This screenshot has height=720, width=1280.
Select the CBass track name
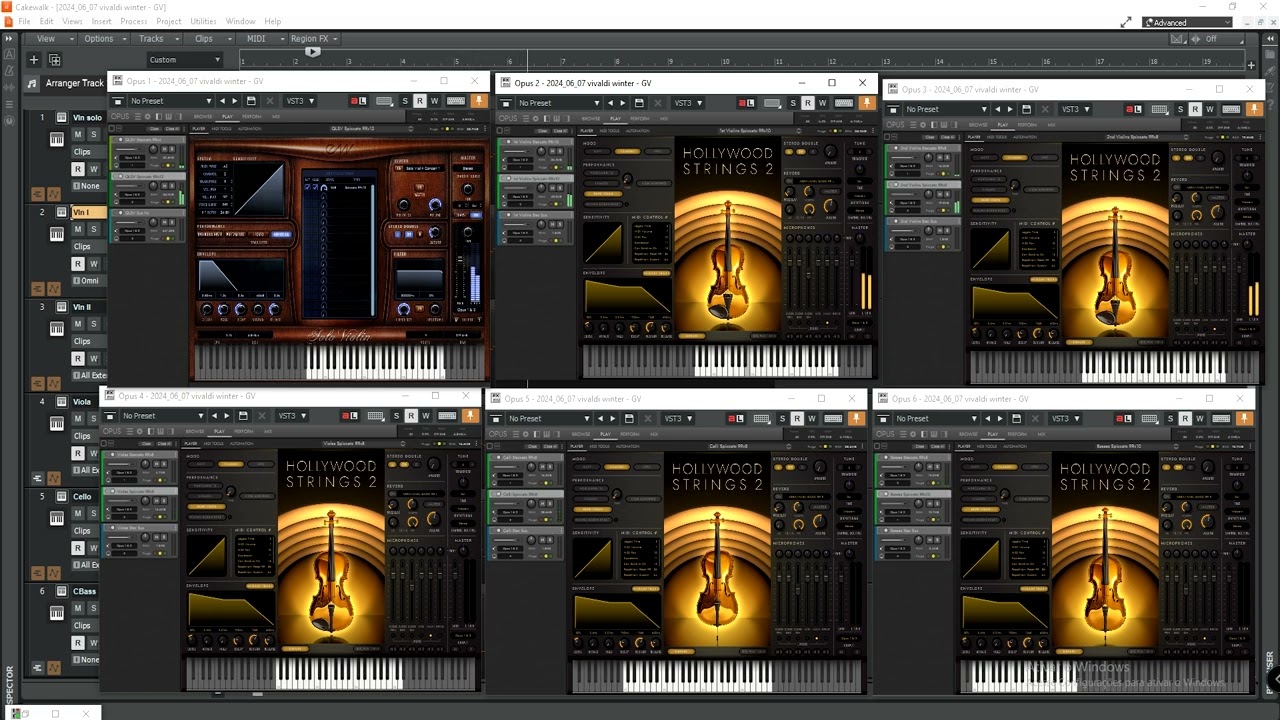tap(85, 591)
